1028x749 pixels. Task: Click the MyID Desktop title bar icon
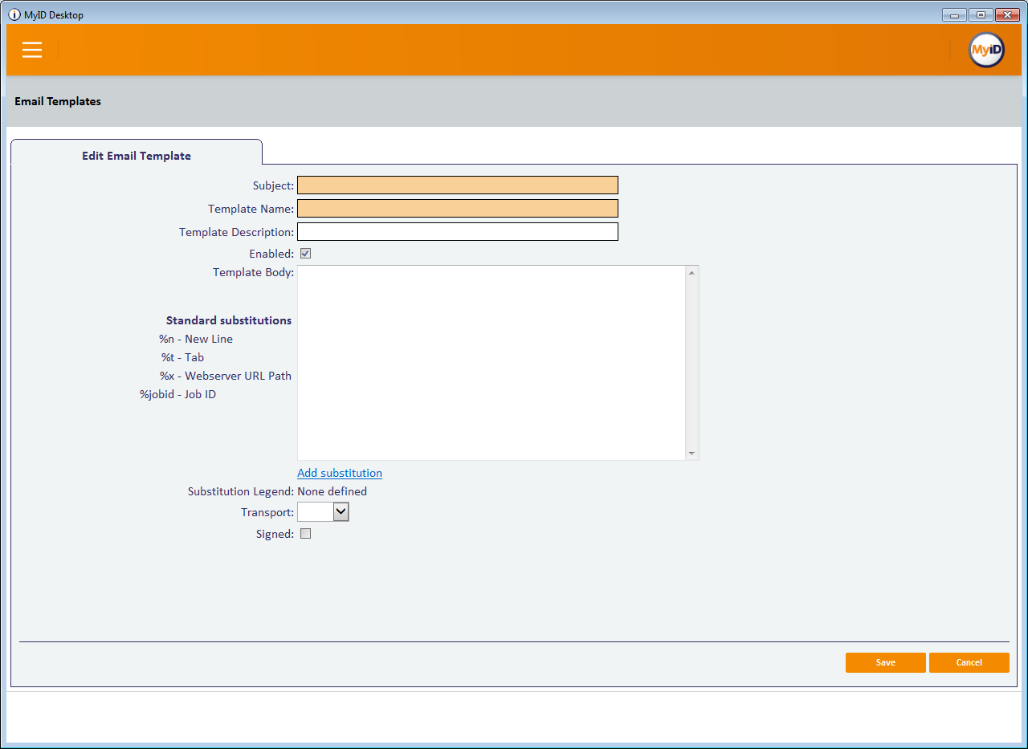pyautogui.click(x=14, y=14)
